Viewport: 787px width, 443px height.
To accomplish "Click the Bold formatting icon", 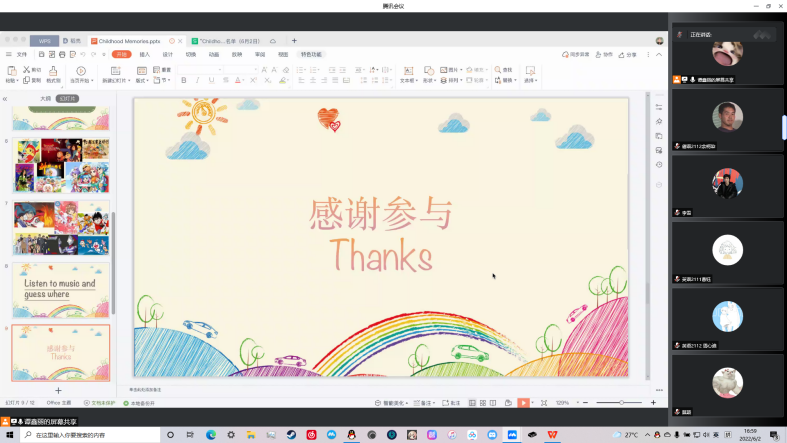I will click(184, 80).
